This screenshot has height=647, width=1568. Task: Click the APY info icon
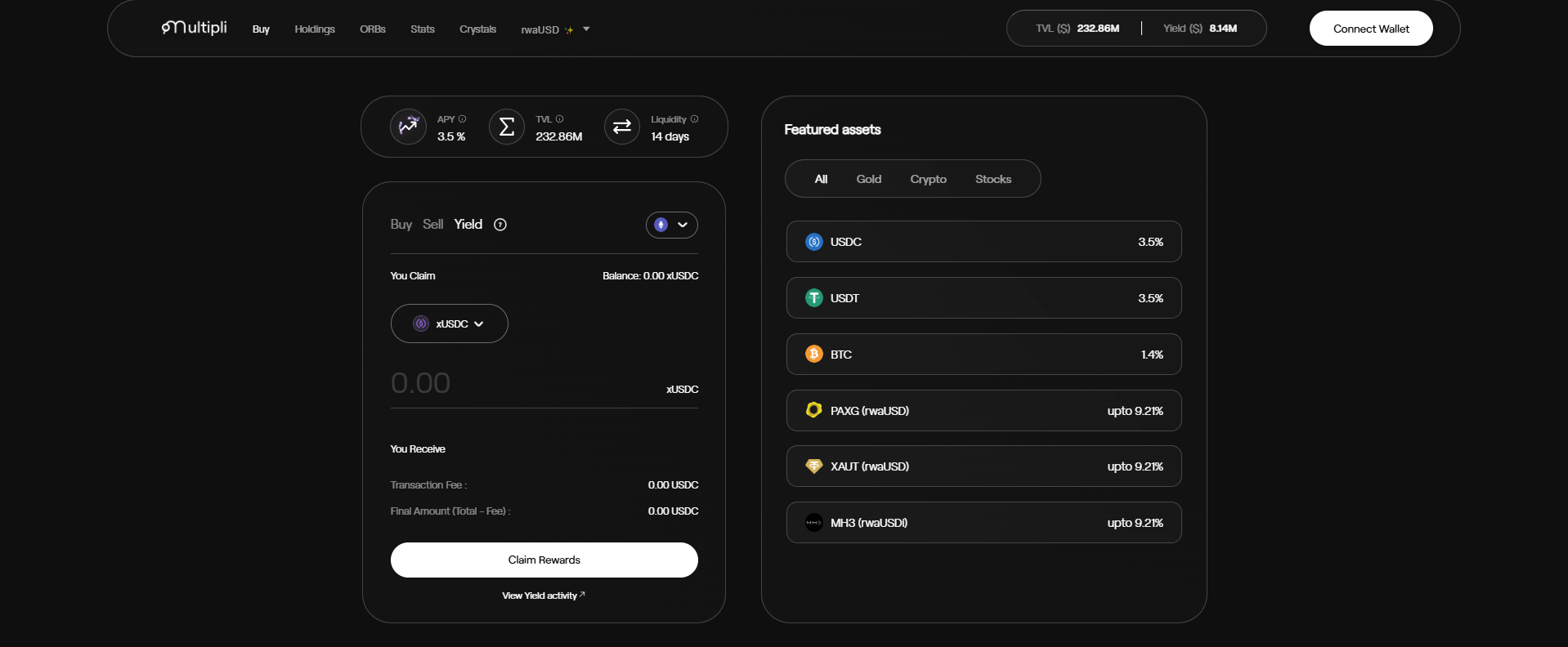click(x=463, y=119)
